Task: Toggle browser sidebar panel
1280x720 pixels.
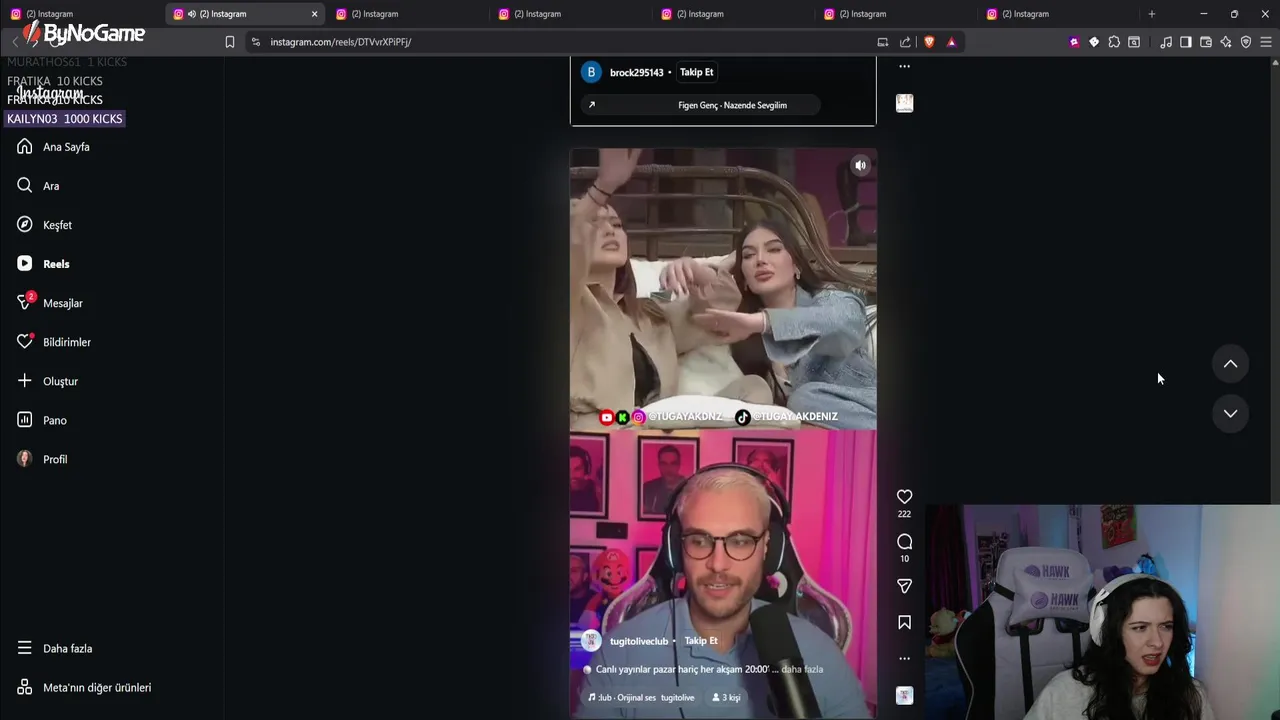Action: click(x=1186, y=42)
